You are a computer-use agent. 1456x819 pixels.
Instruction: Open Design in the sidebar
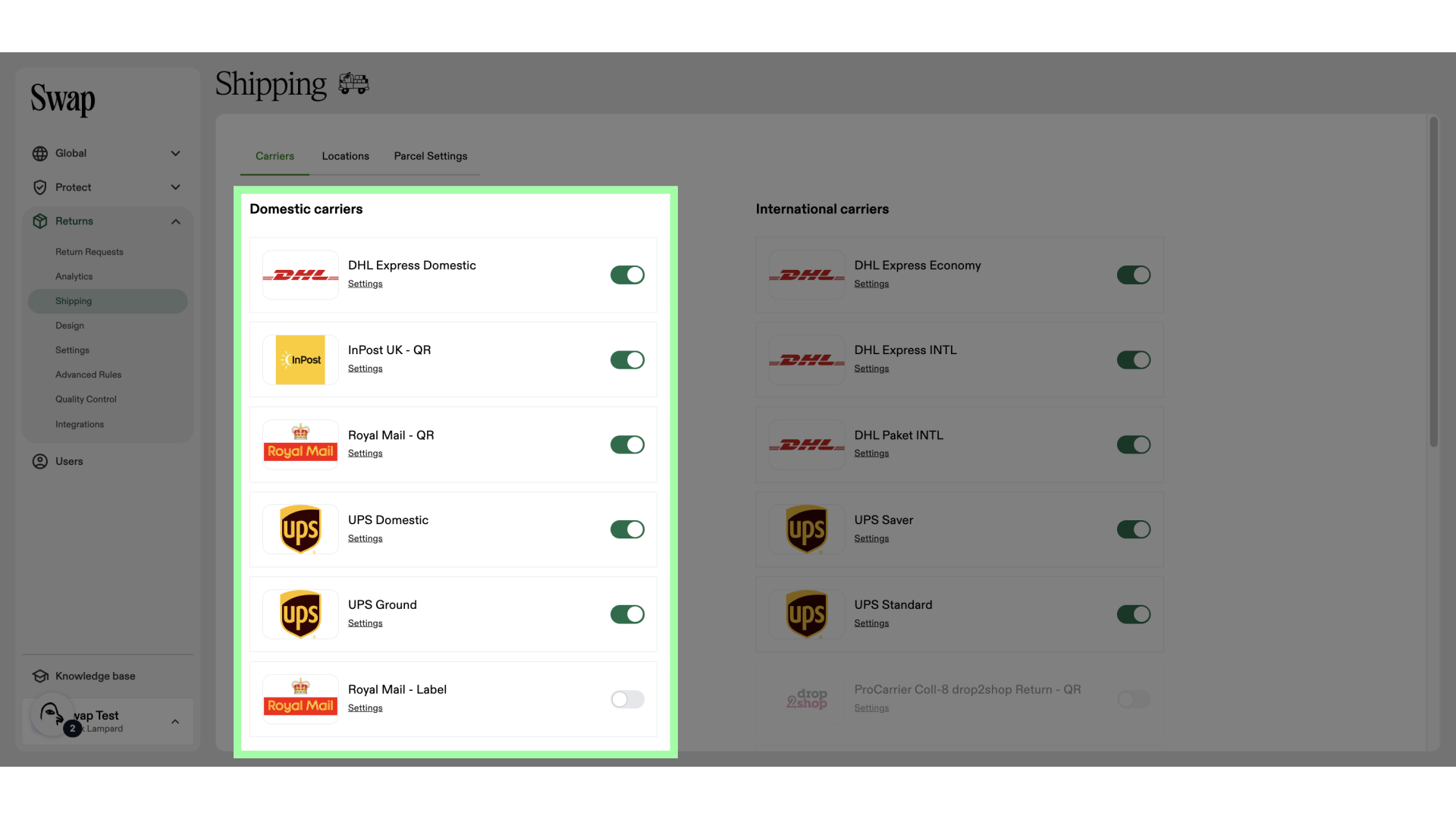point(70,325)
